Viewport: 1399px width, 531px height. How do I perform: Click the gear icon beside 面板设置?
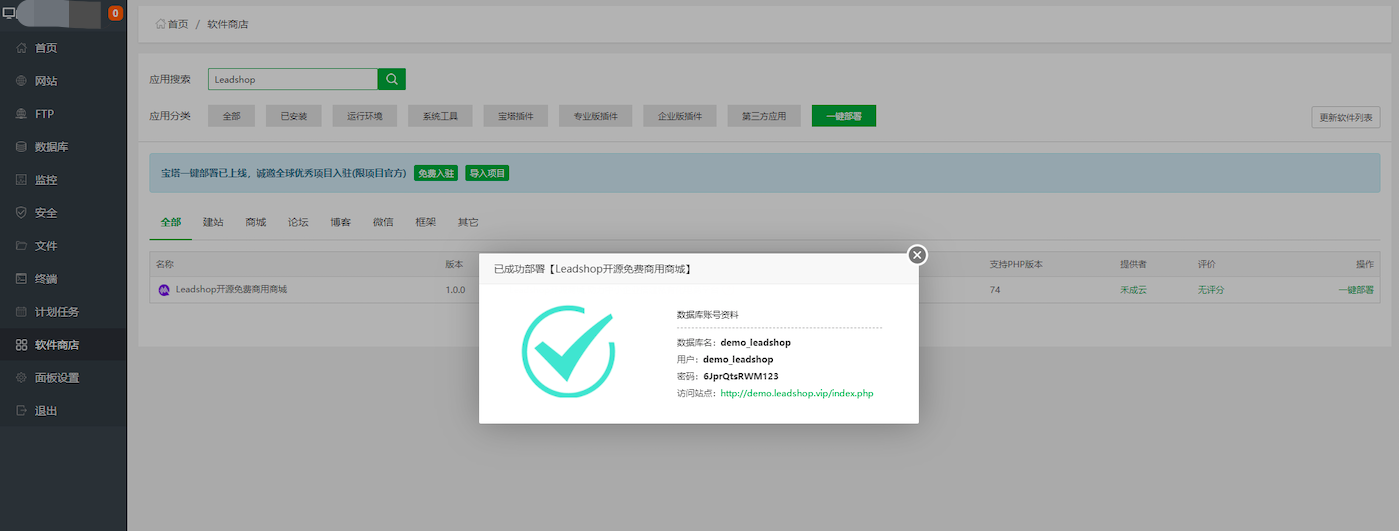tap(22, 378)
